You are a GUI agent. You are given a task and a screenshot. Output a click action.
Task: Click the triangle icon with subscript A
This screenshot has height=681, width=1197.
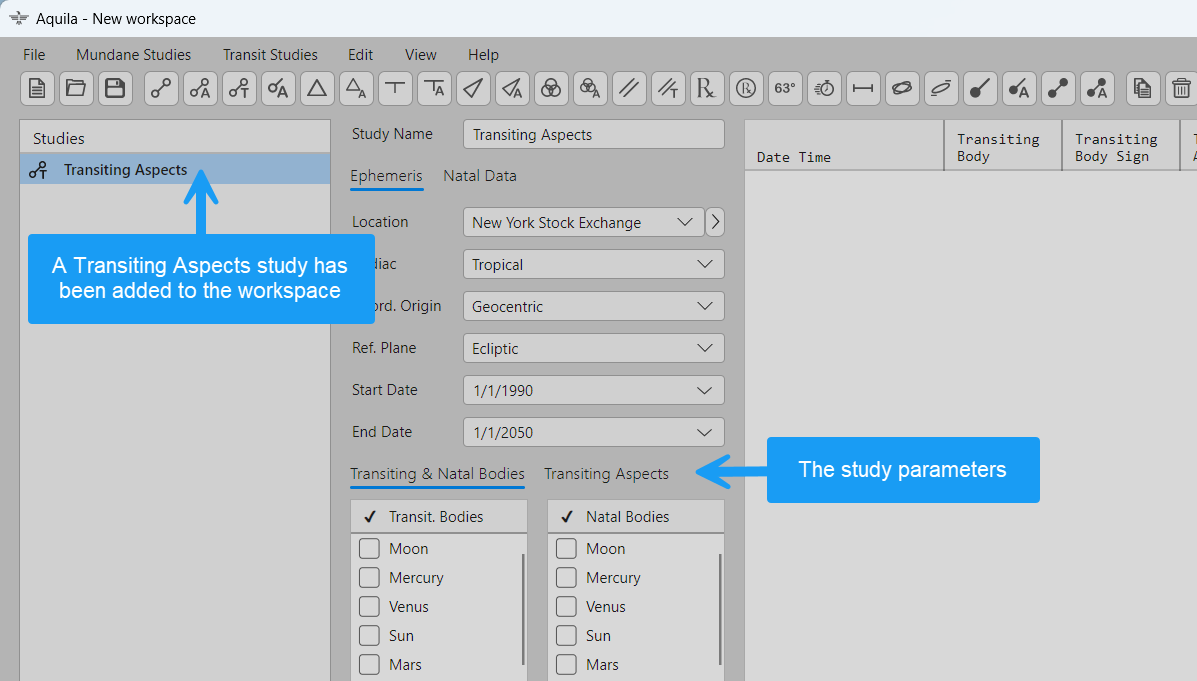(356, 89)
